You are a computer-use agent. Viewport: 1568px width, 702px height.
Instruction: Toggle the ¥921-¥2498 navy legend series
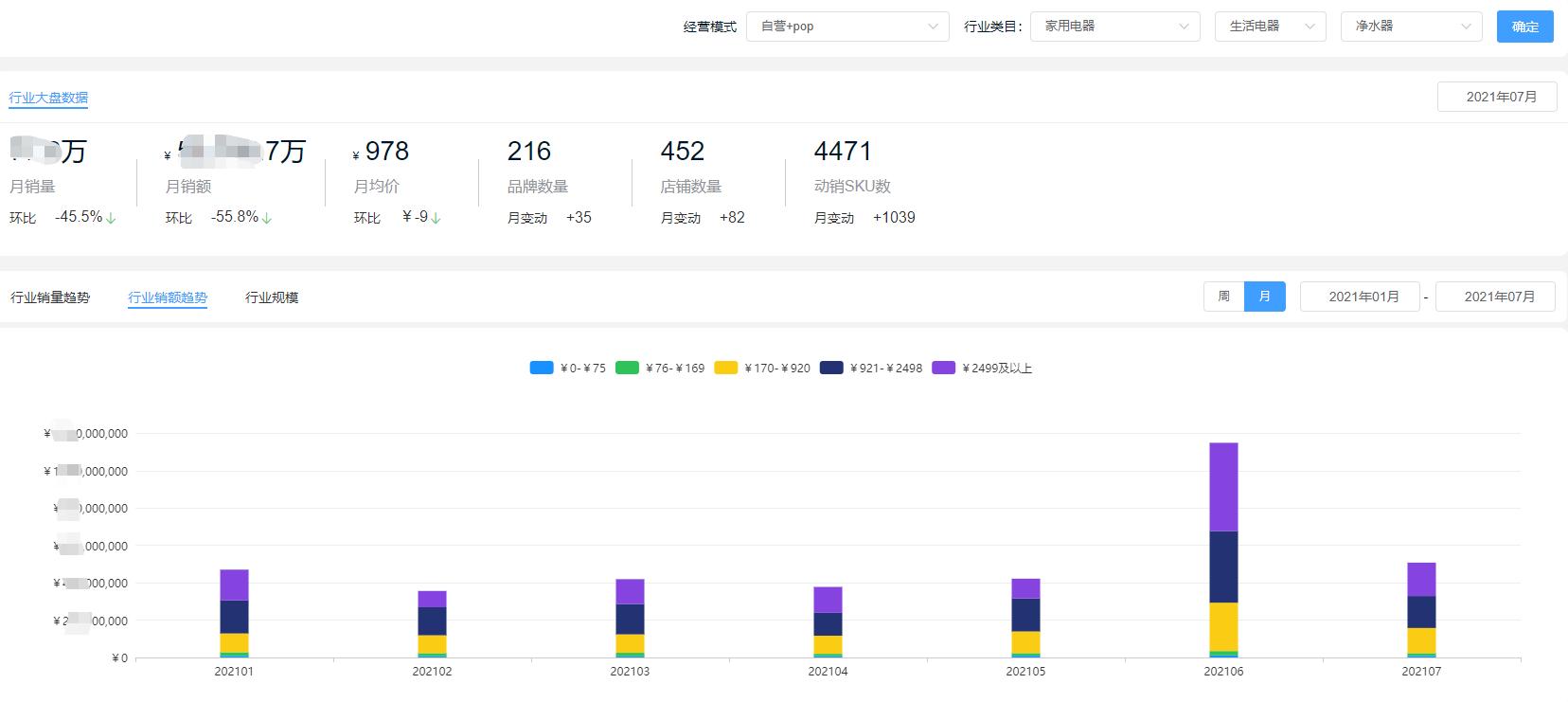pyautogui.click(x=871, y=368)
